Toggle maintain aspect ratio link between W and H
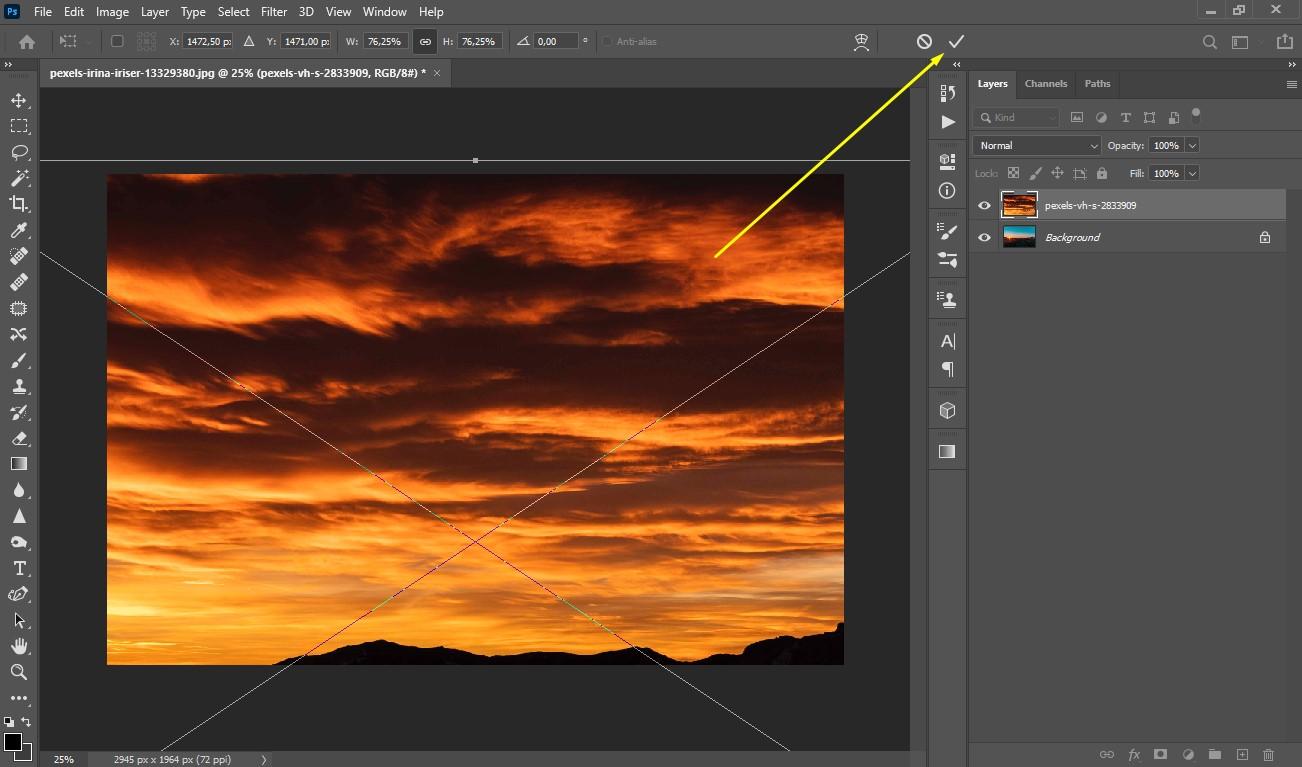 click(x=425, y=41)
